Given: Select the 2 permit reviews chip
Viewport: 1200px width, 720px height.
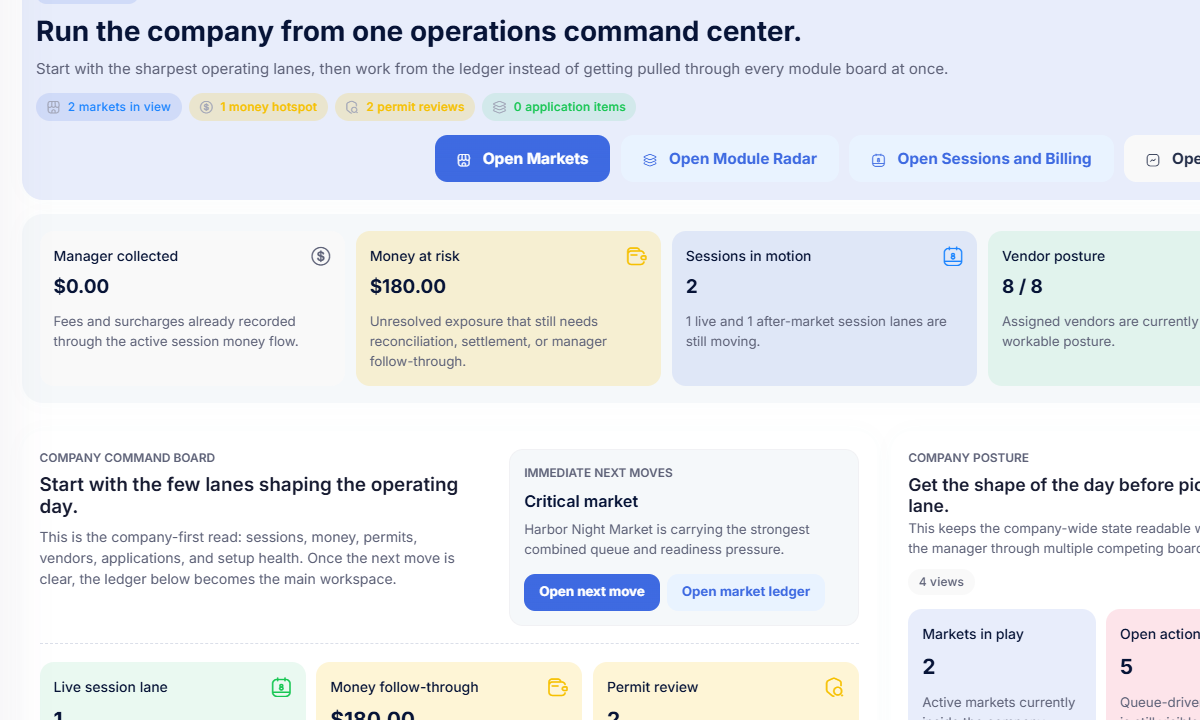Looking at the screenshot, I should point(405,107).
